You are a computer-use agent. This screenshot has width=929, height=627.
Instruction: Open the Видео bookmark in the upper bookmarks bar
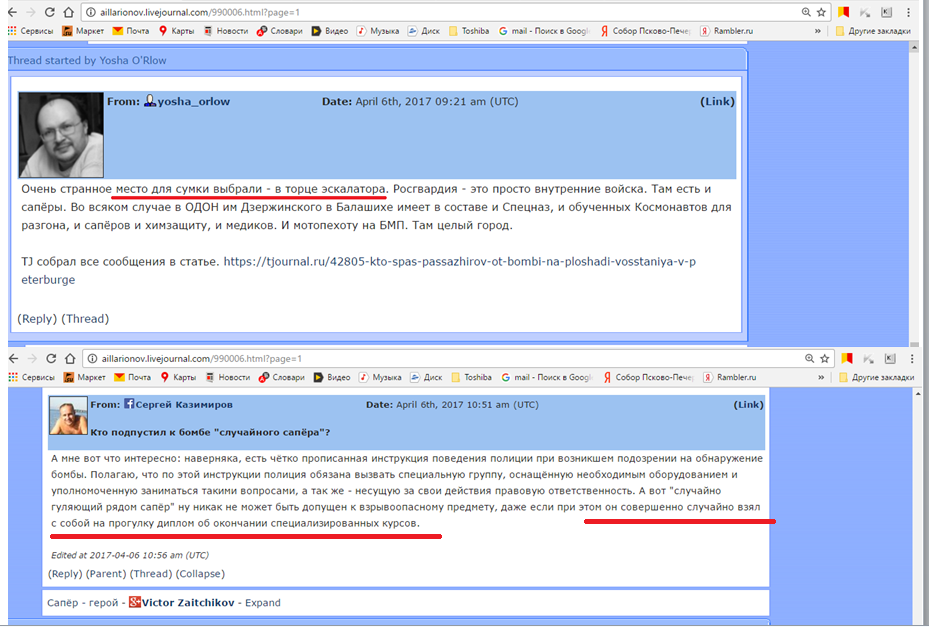330,31
